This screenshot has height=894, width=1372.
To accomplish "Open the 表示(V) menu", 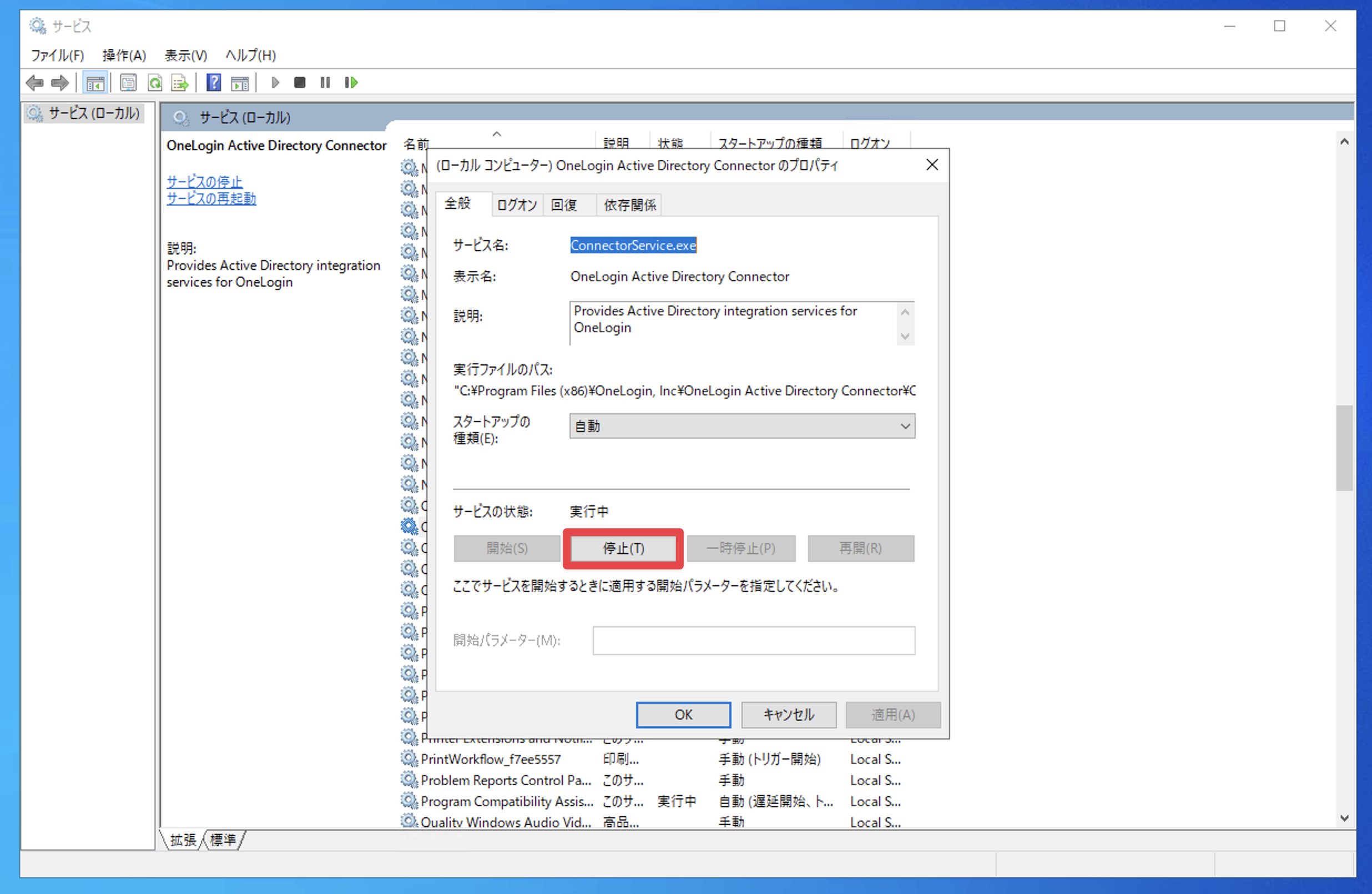I will coord(185,56).
